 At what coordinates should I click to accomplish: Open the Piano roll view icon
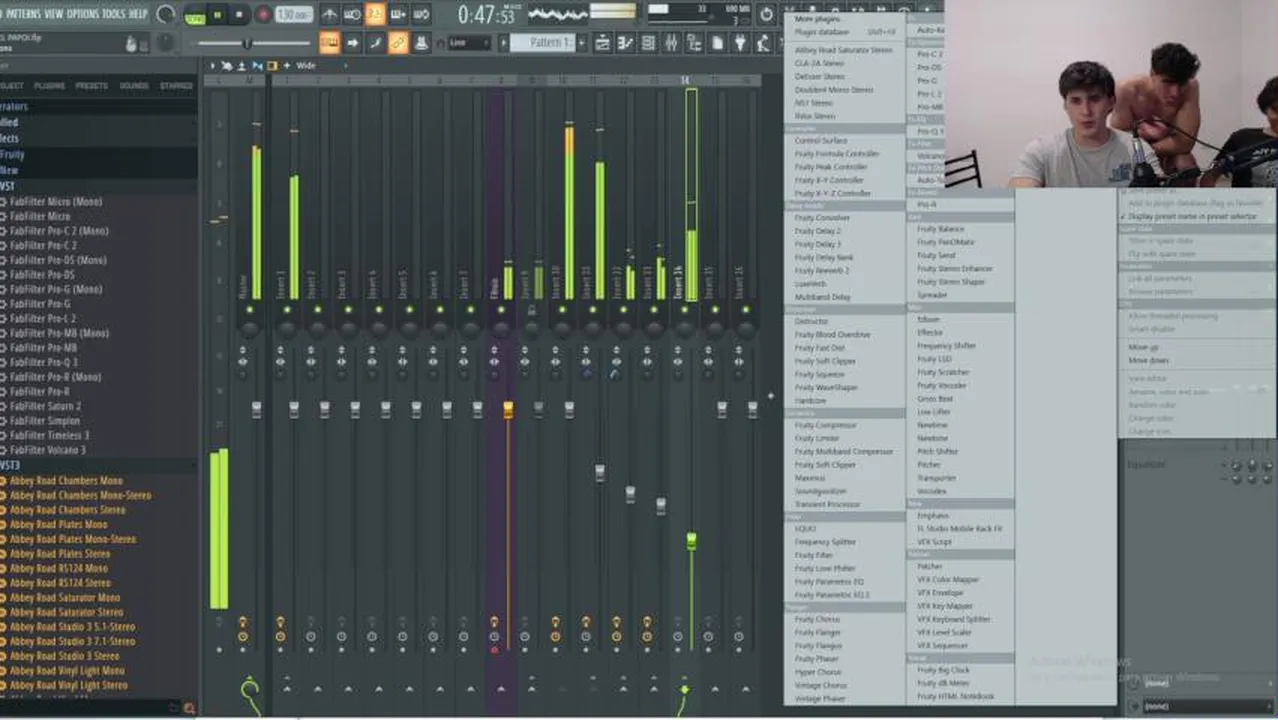pyautogui.click(x=625, y=43)
